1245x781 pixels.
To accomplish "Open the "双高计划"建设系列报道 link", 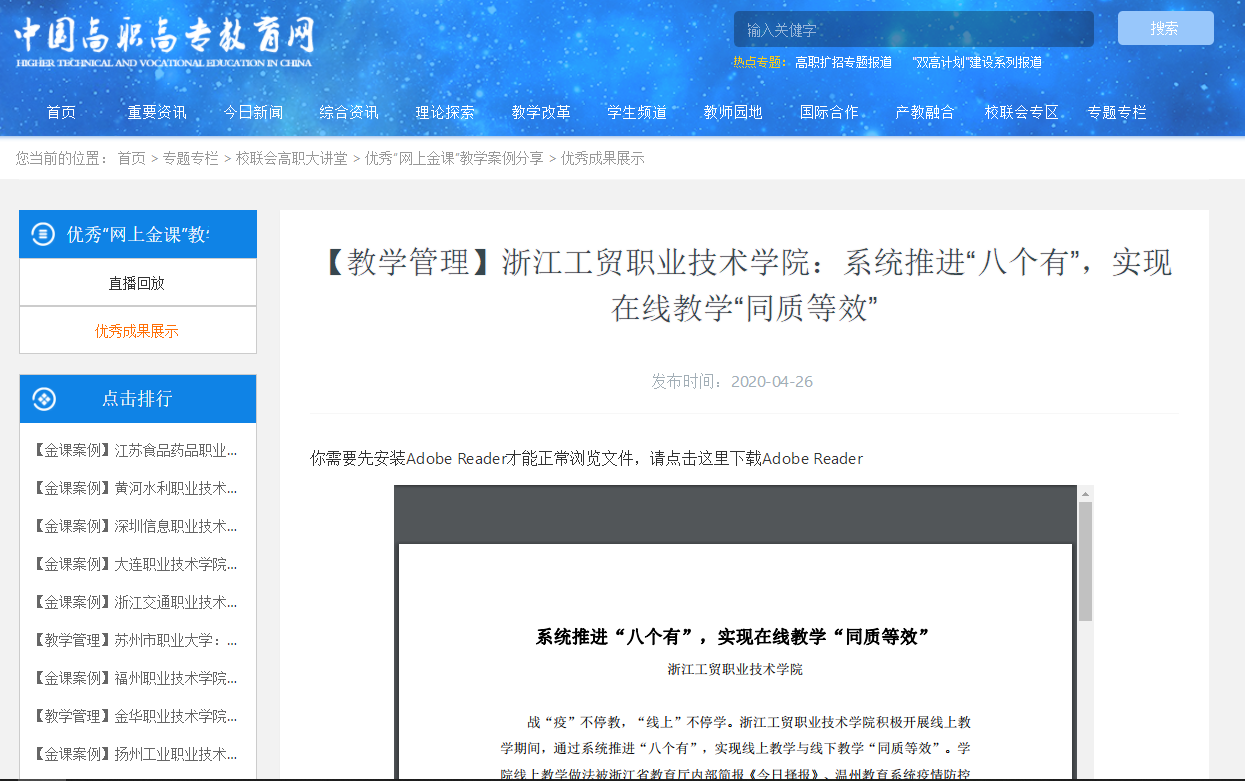I will click(977, 62).
